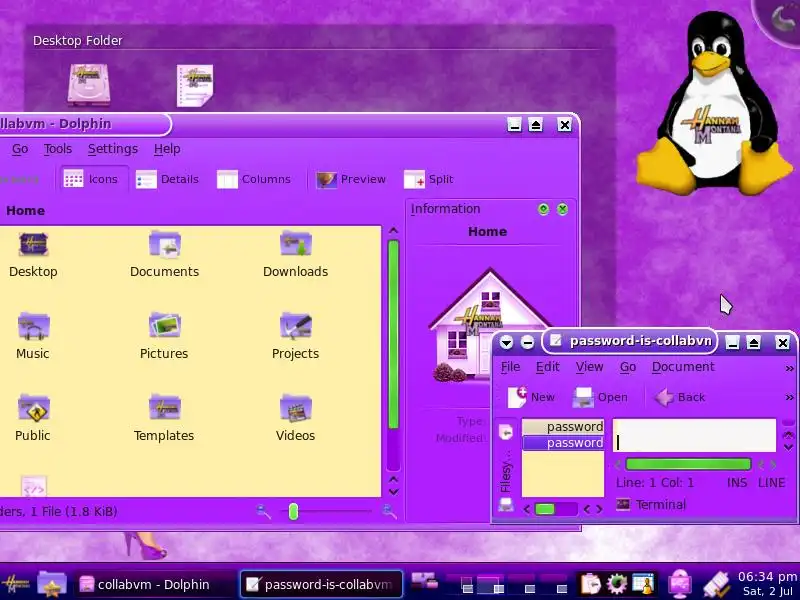The width and height of the screenshot is (800, 600).
Task: Toggle LINE selection mode in editor status bar
Action: [x=771, y=483]
